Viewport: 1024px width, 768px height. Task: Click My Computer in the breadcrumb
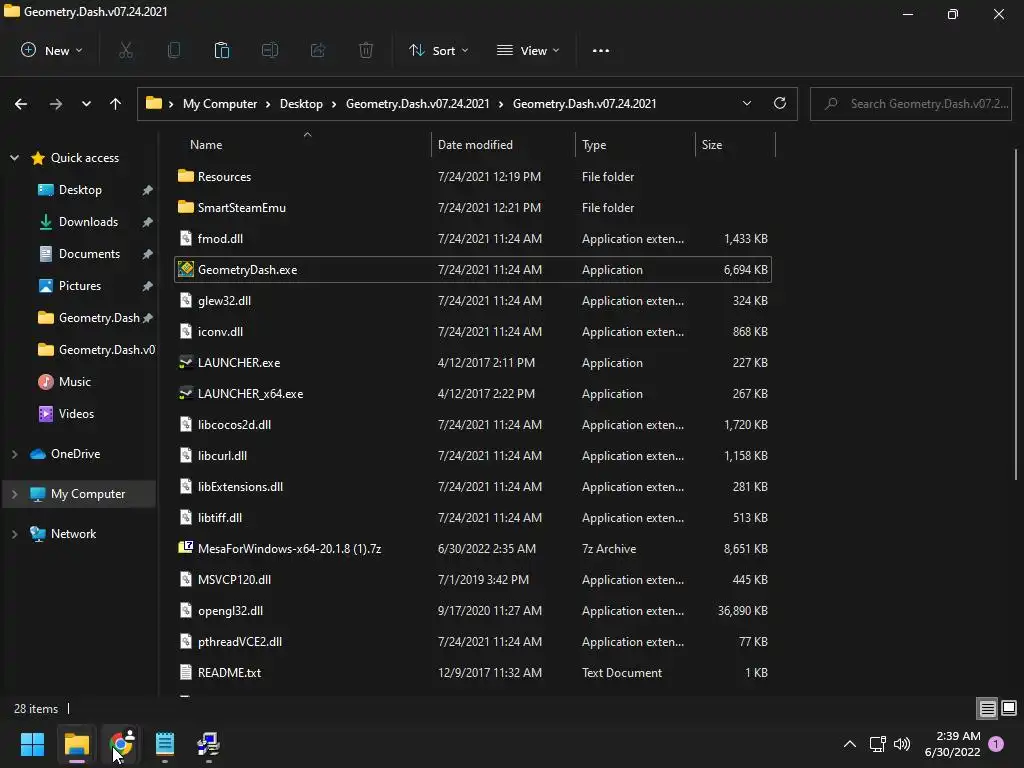point(220,104)
